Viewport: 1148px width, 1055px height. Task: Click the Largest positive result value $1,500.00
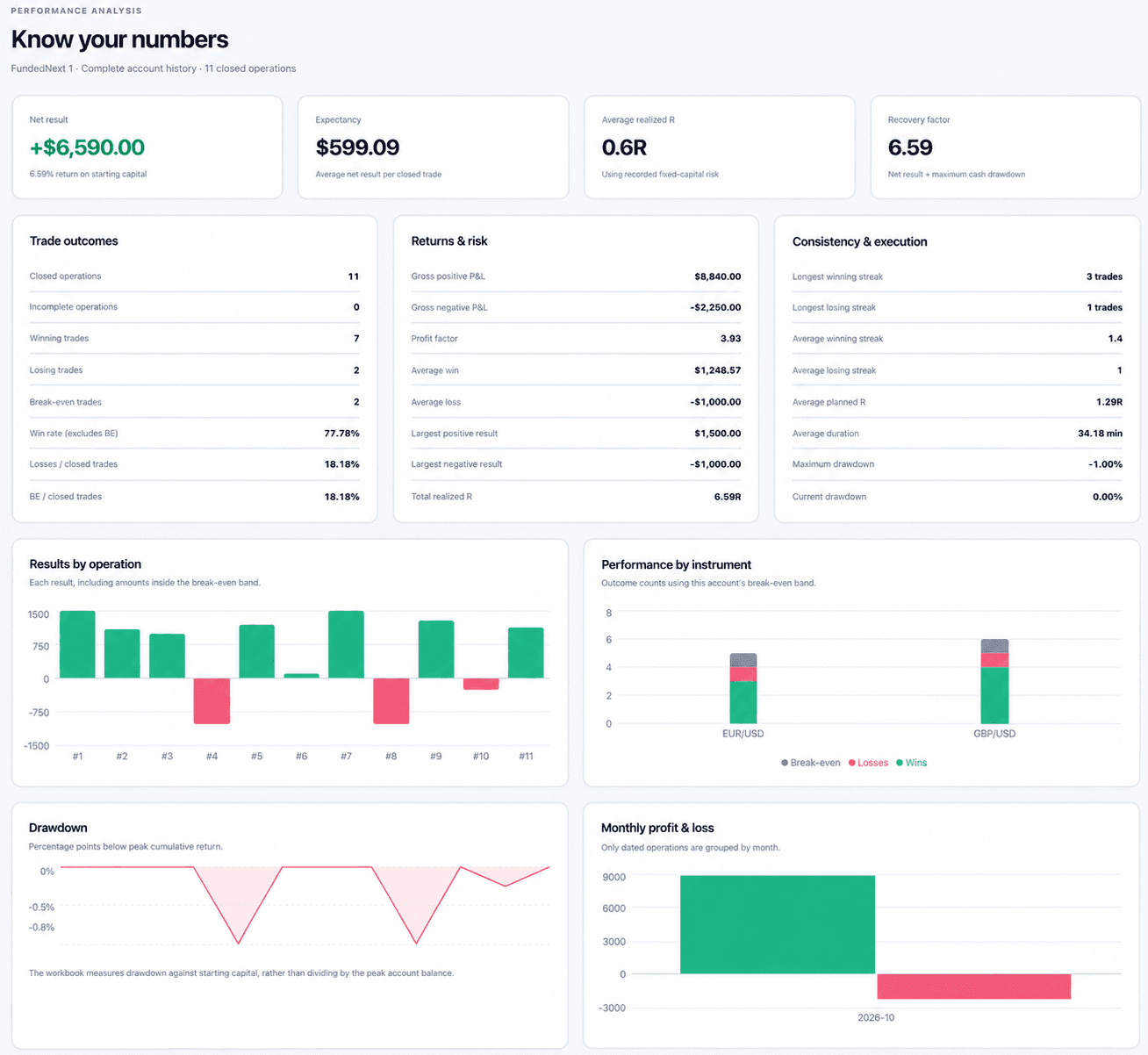point(718,434)
